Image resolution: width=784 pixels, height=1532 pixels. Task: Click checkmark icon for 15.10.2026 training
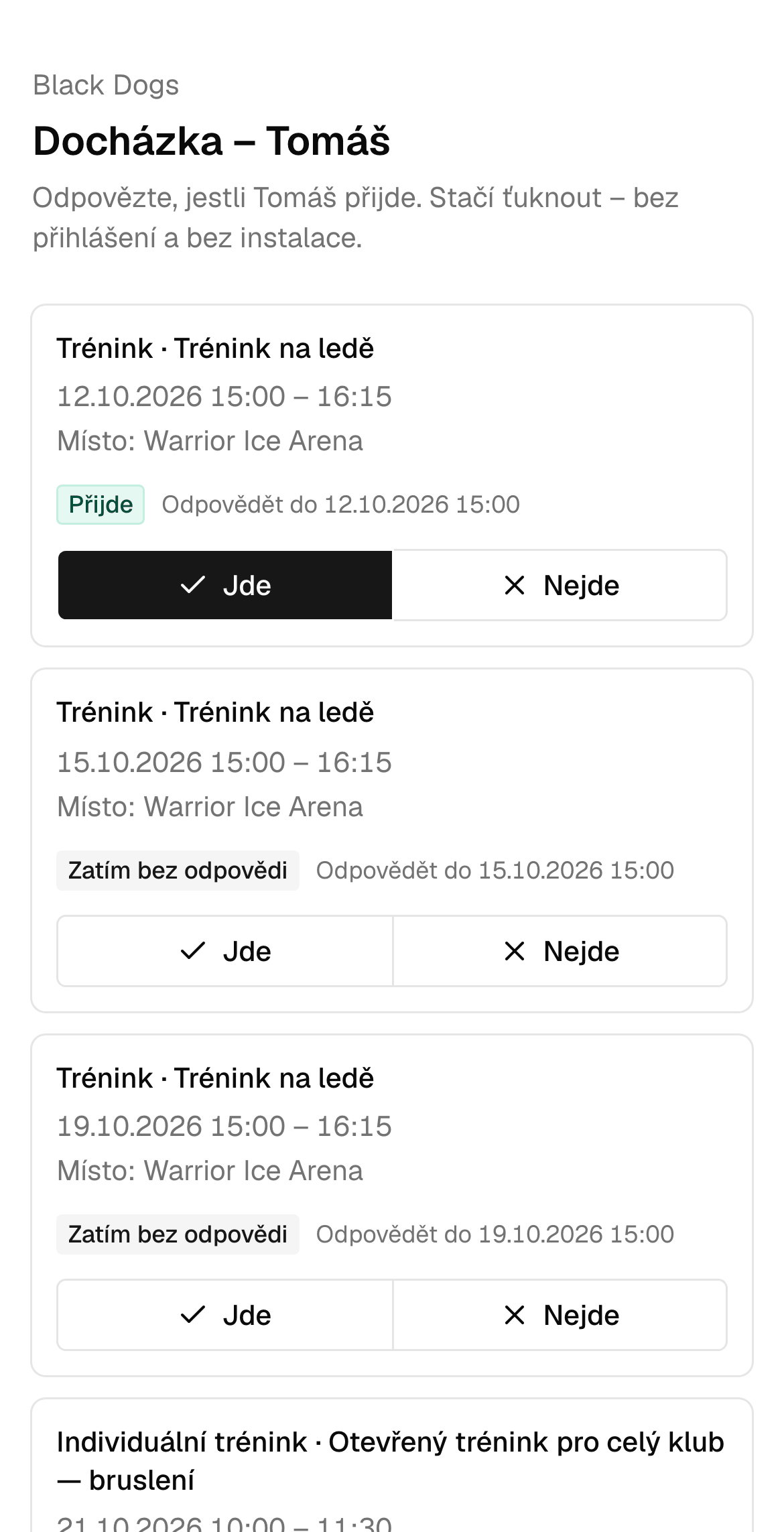coord(192,951)
